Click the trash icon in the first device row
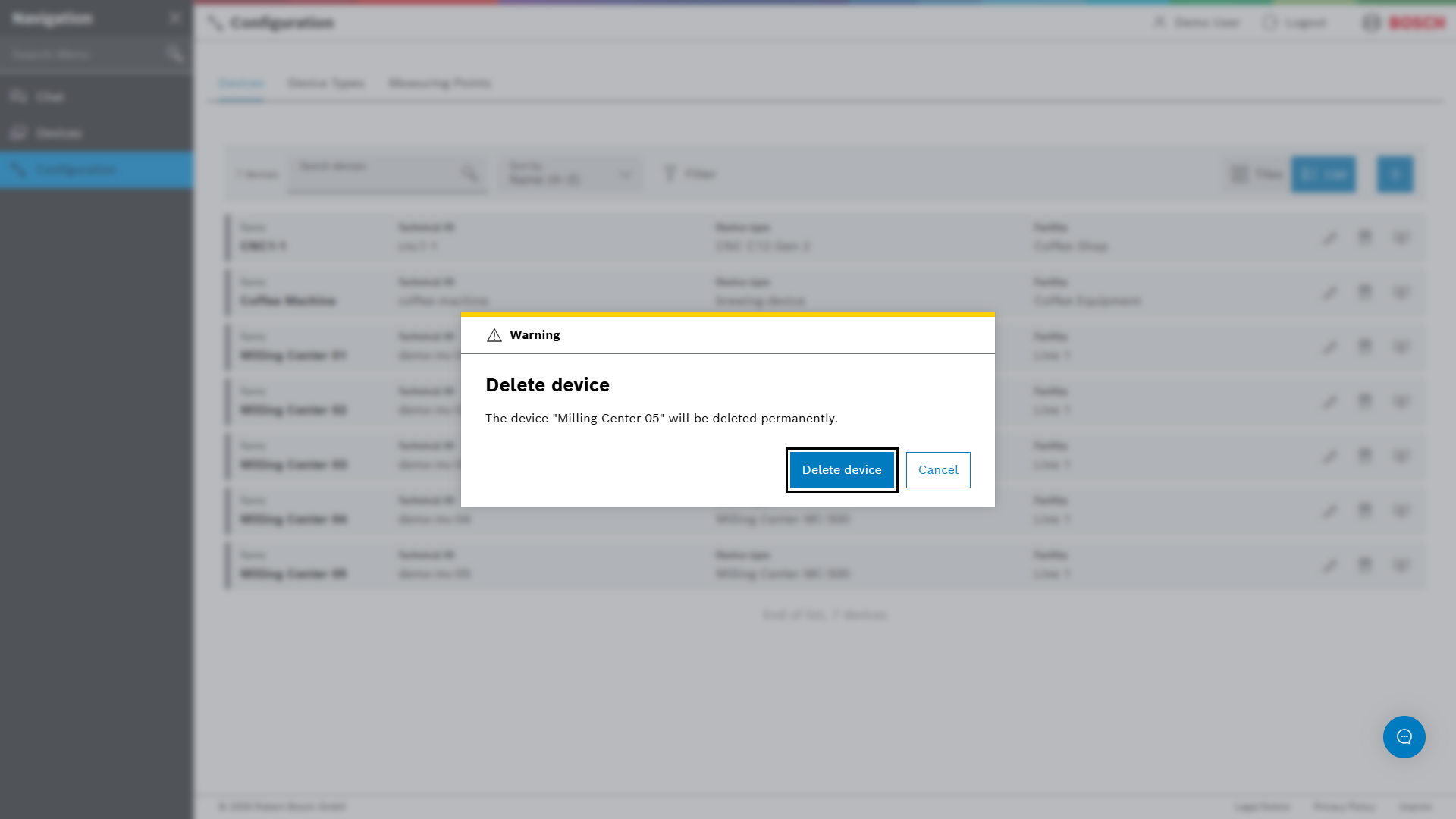 coord(1365,237)
